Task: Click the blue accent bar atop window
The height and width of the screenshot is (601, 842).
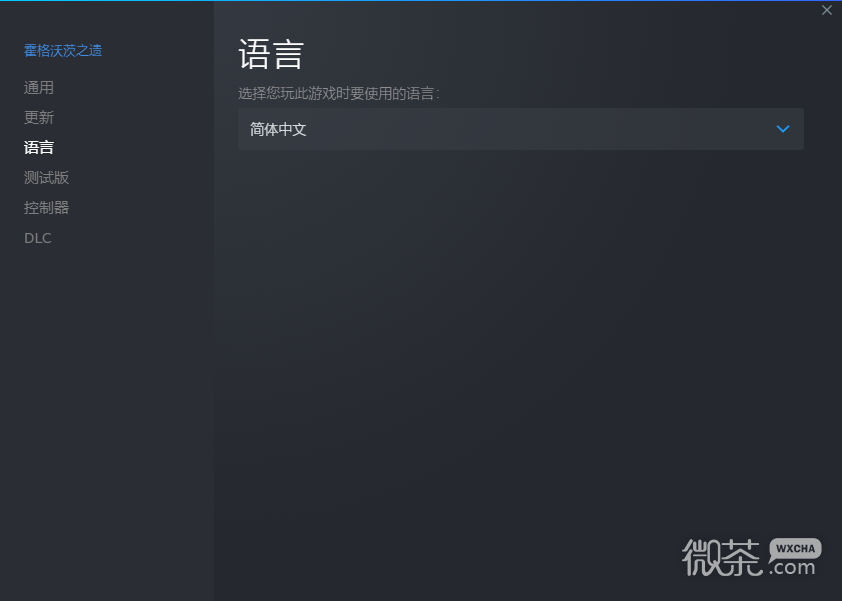Action: click(x=421, y=1)
